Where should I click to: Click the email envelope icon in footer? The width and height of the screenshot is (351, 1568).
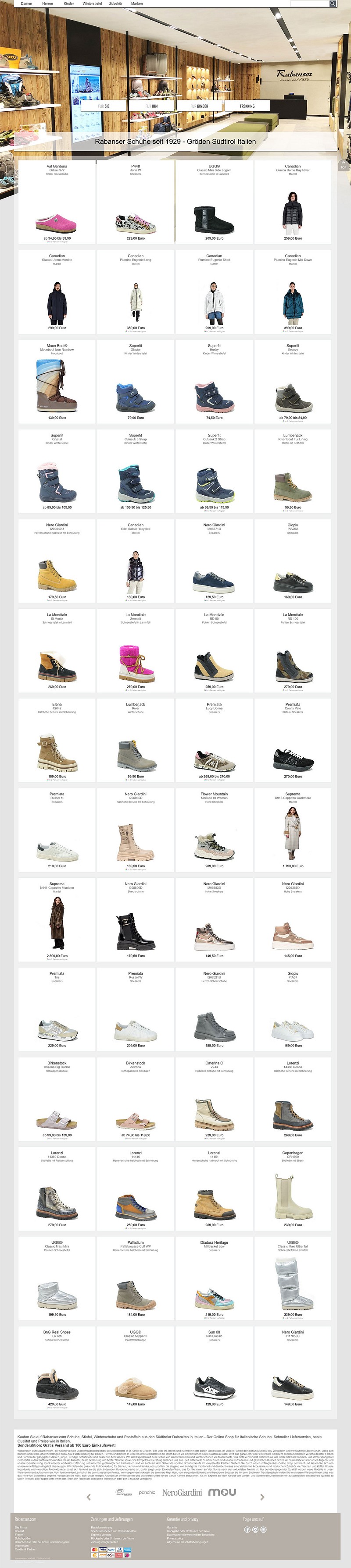(x=263, y=1529)
